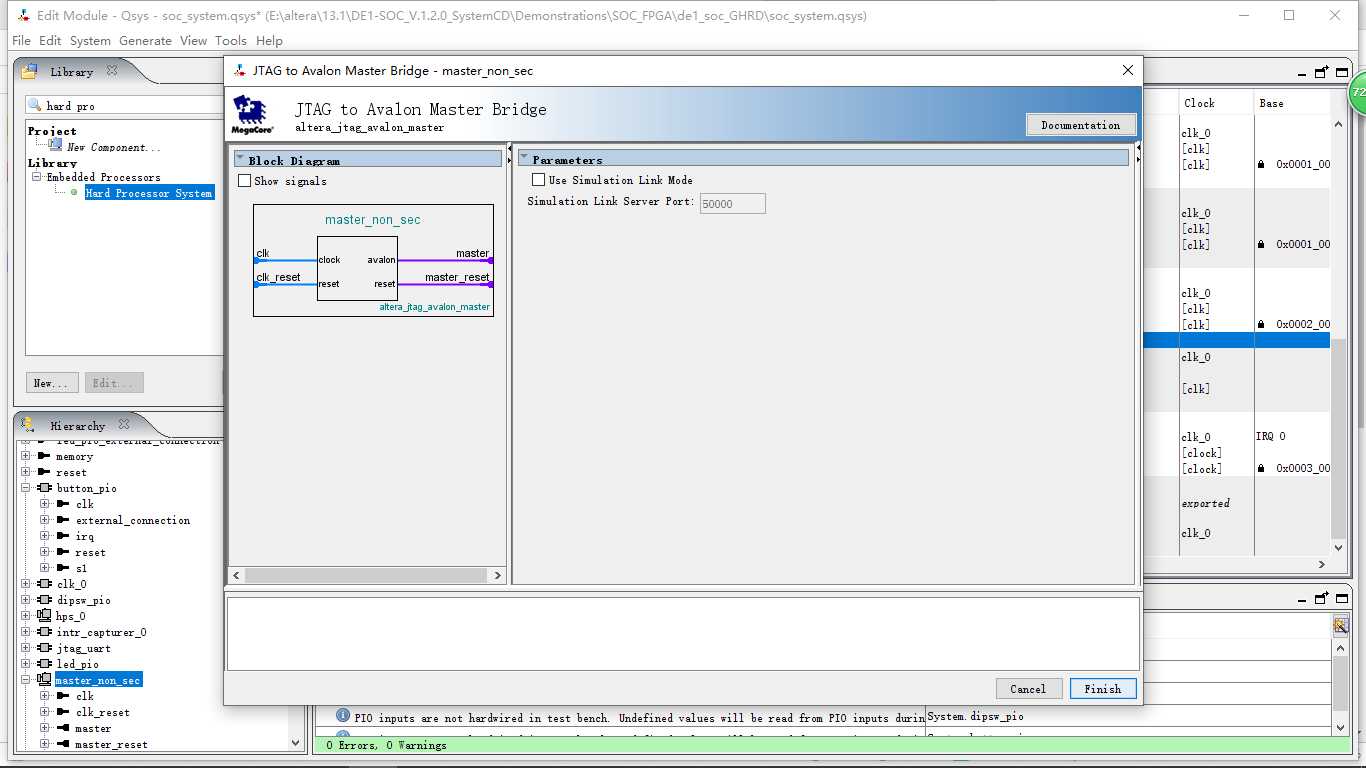Click Finish to apply bridge settings
1366x768 pixels.
[x=1103, y=689]
